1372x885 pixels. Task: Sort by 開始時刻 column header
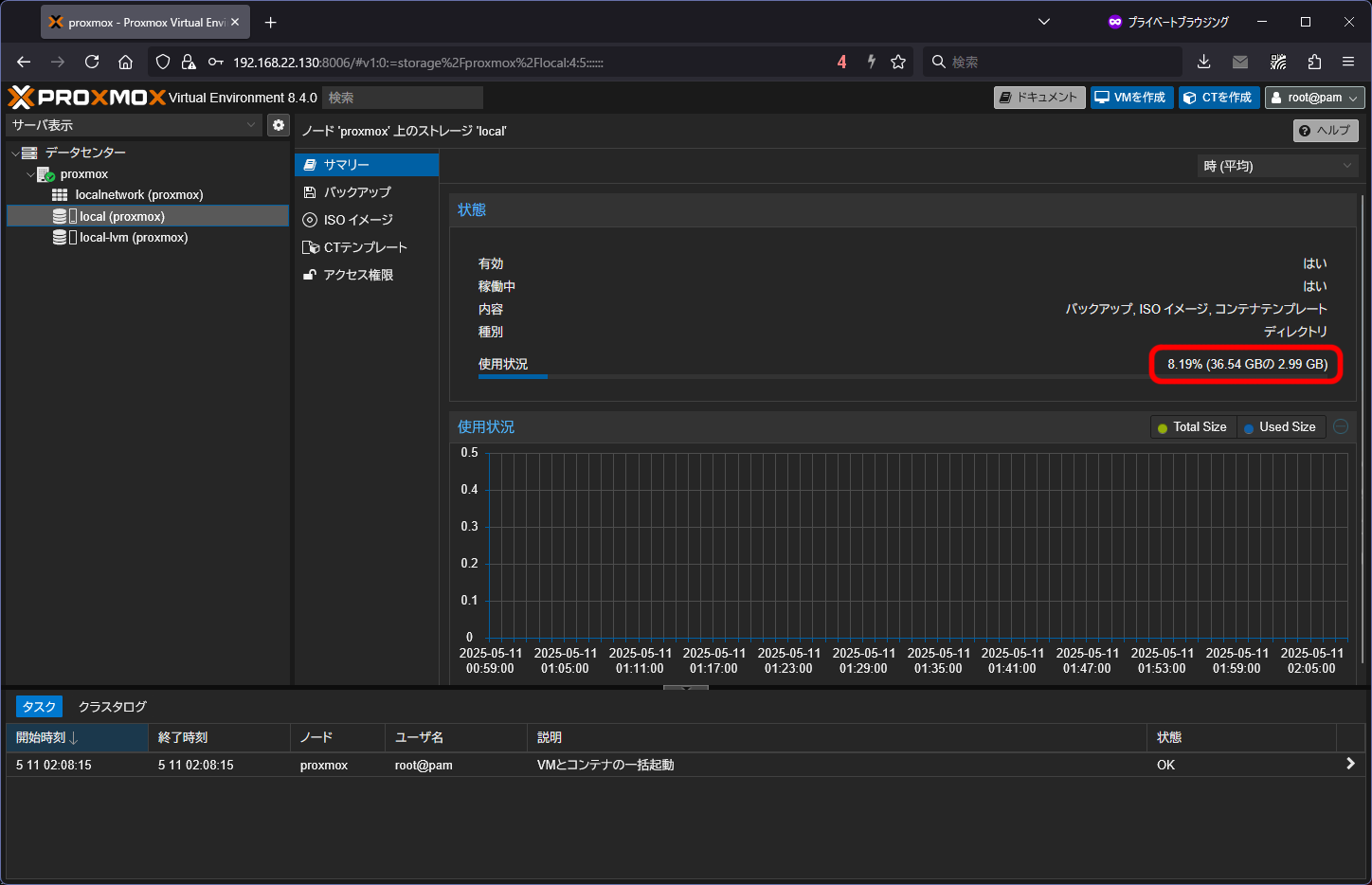(x=78, y=737)
